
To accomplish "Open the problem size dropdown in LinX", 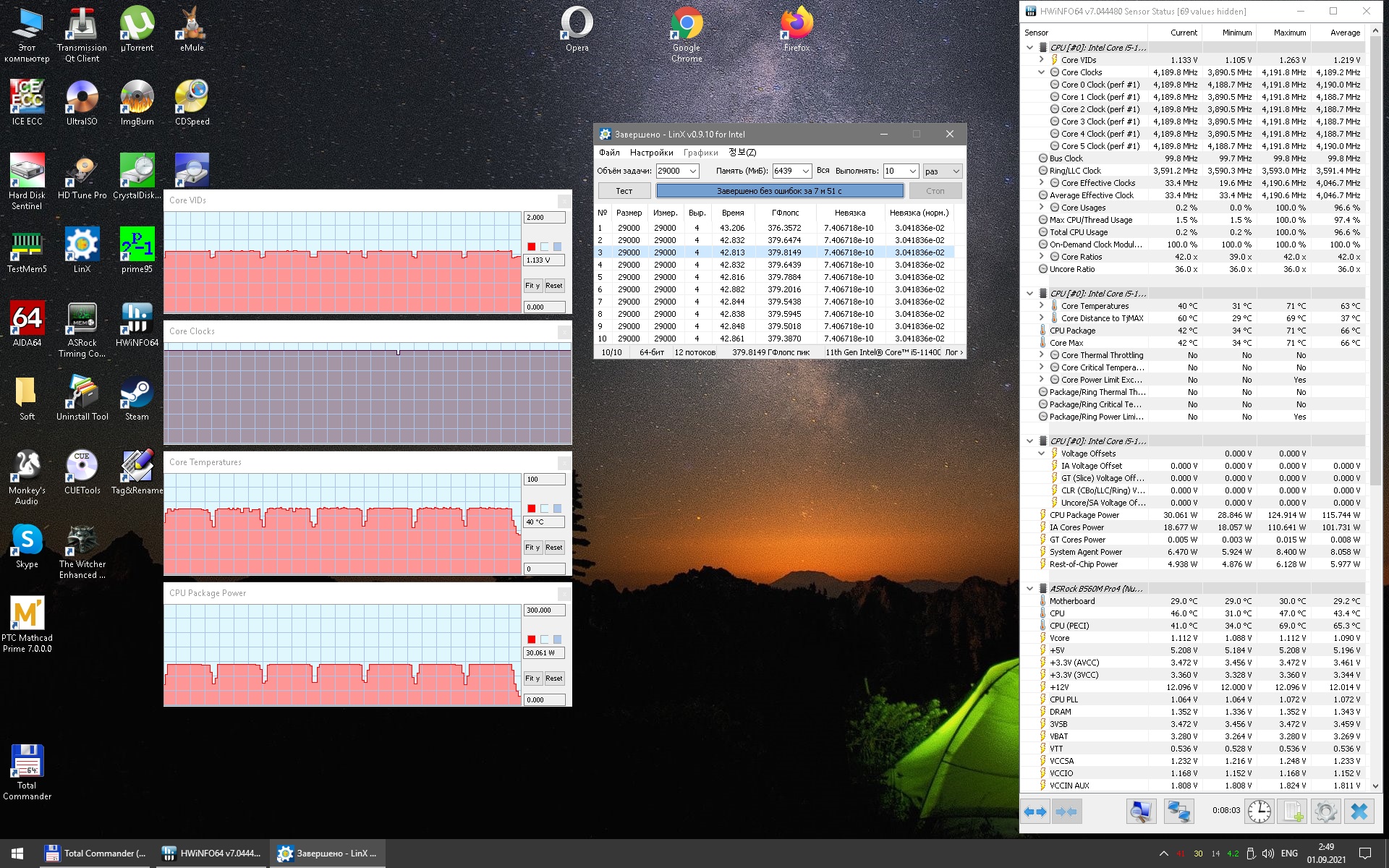I will pyautogui.click(x=692, y=171).
